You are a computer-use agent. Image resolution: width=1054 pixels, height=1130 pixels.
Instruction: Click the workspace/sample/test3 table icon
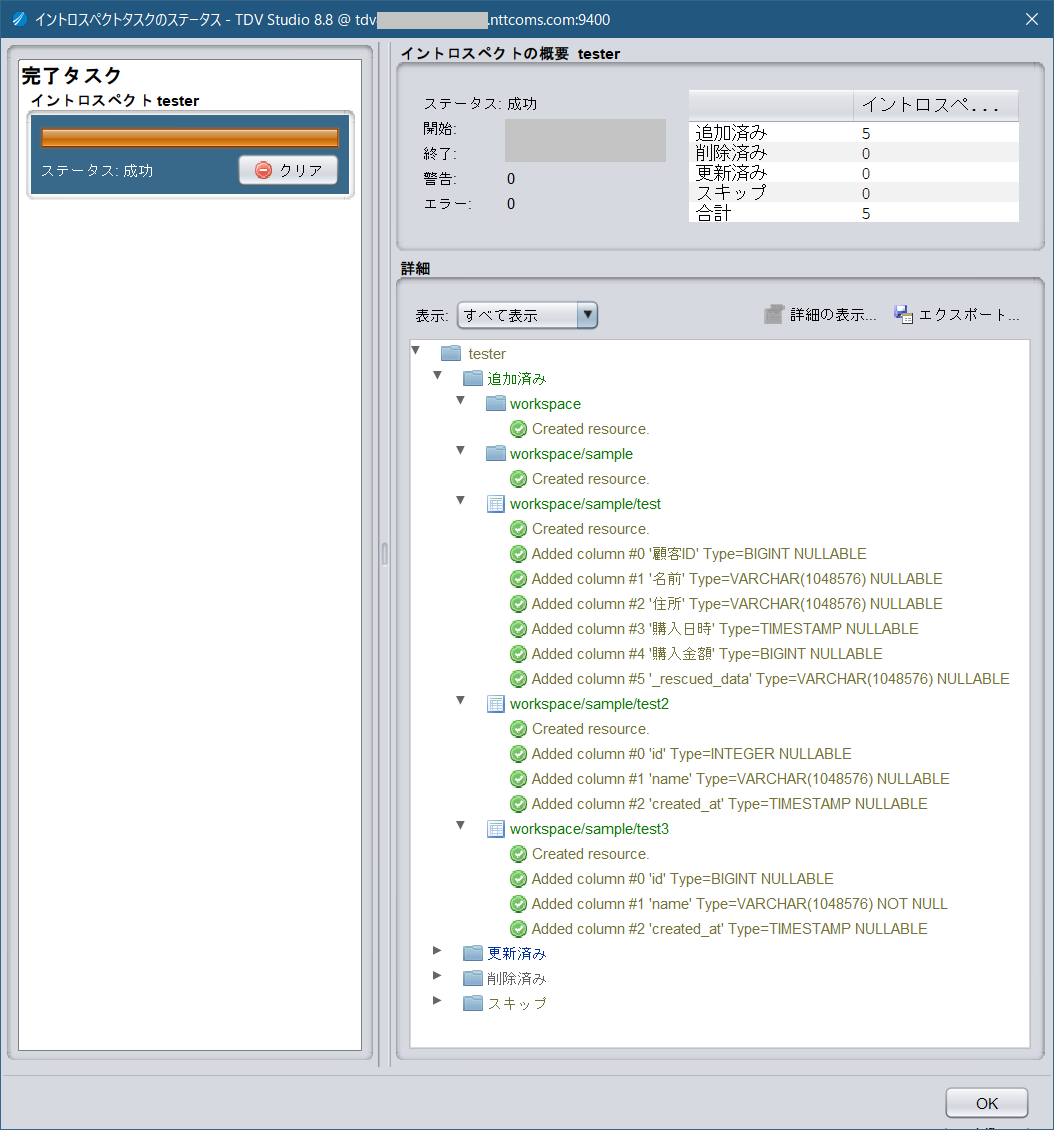click(496, 829)
